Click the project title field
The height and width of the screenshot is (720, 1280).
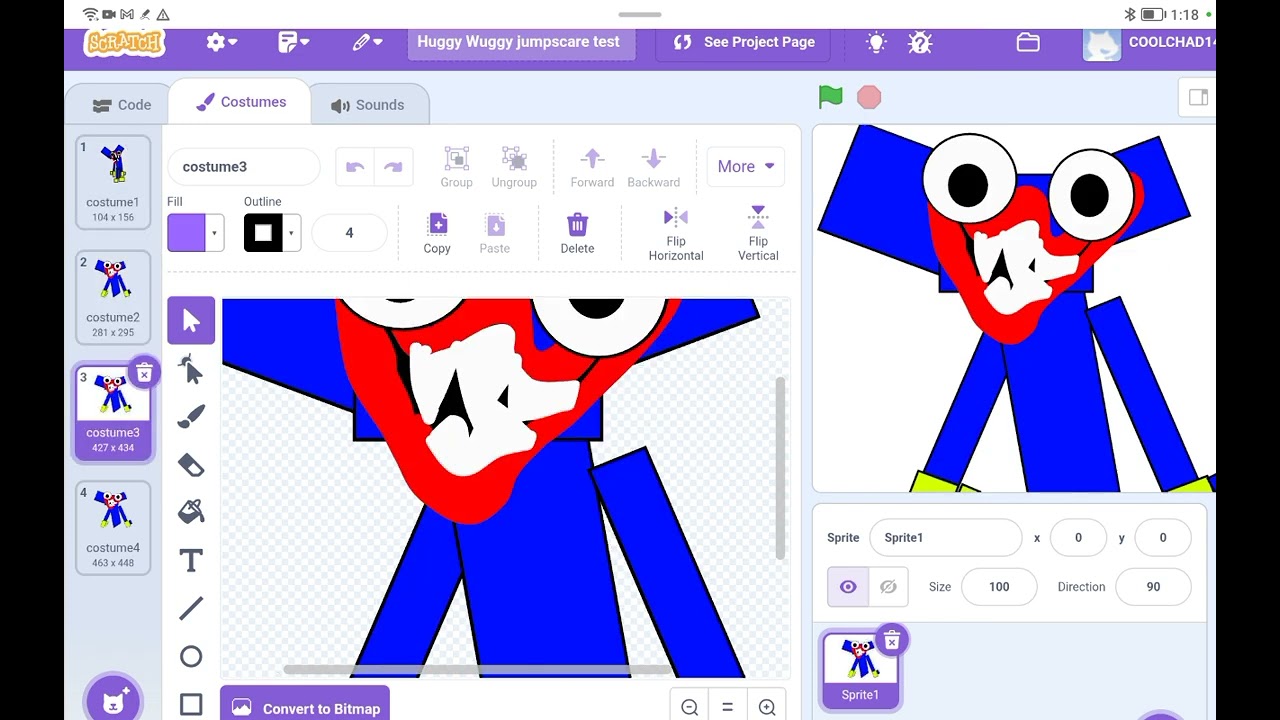[520, 42]
